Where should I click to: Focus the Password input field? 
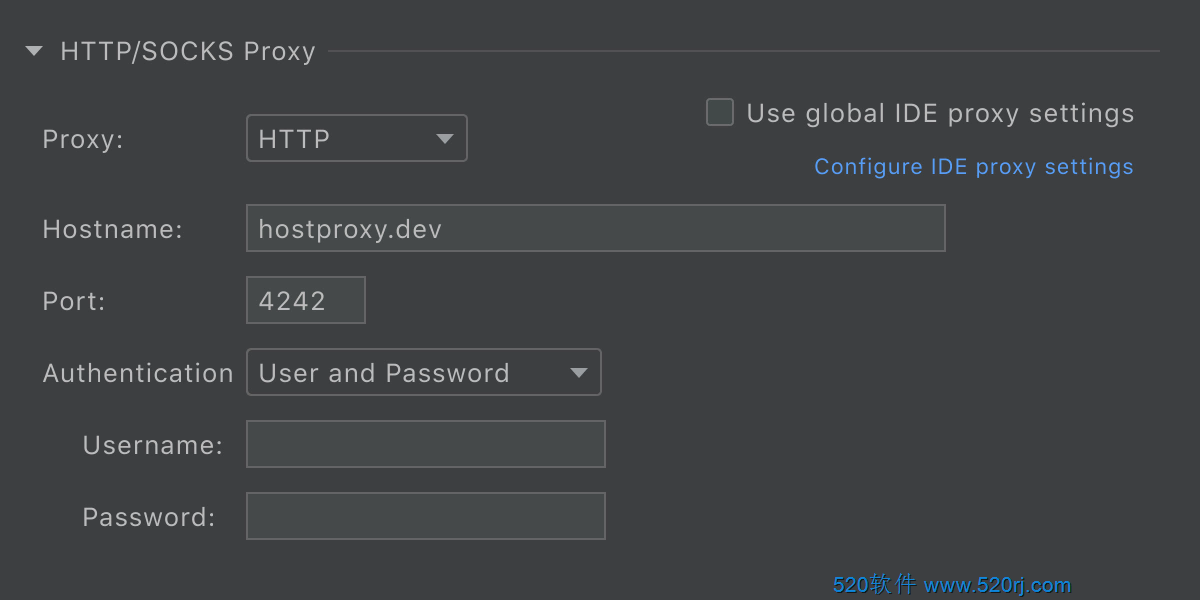(x=426, y=516)
